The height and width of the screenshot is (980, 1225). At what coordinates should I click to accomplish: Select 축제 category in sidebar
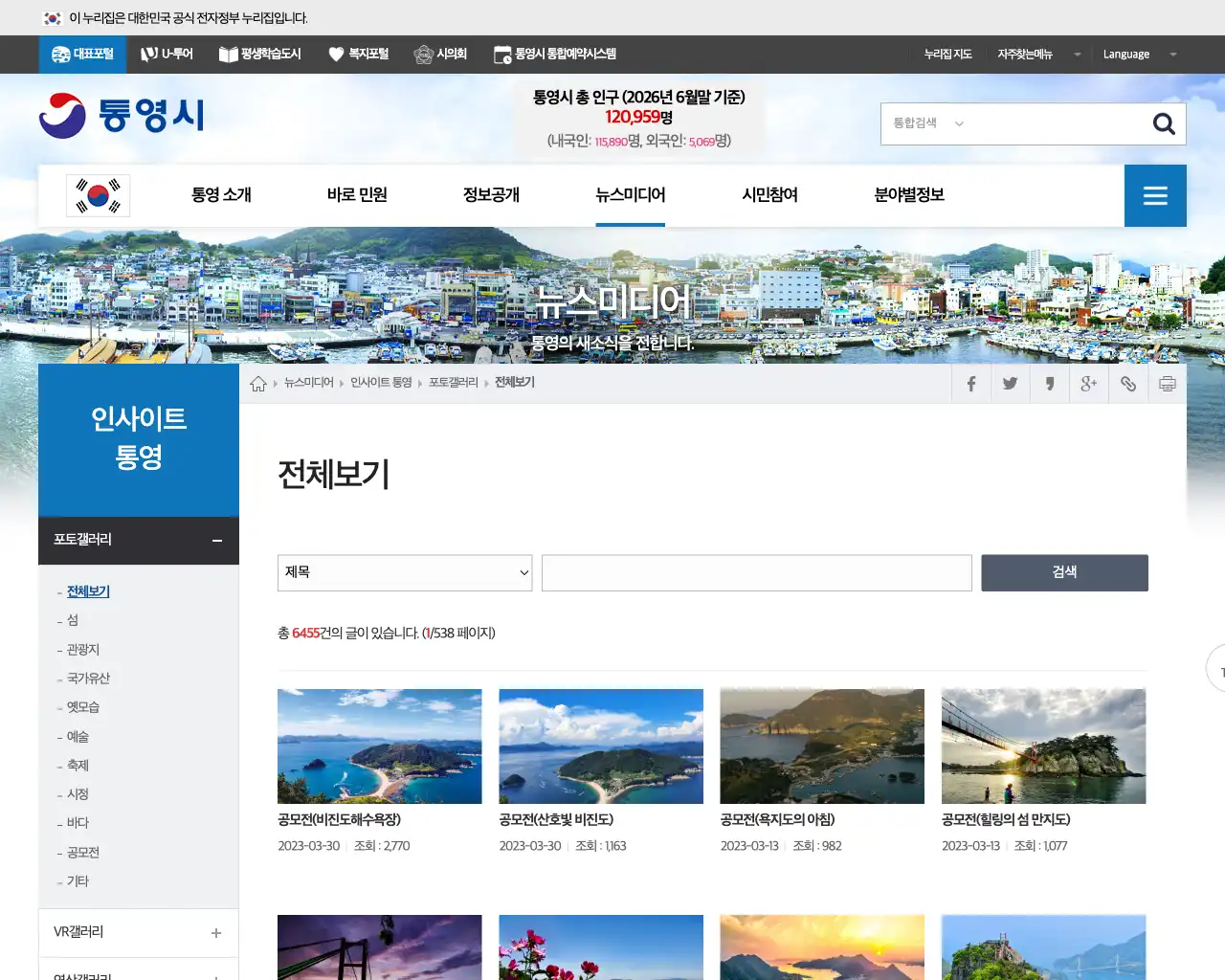(x=78, y=766)
